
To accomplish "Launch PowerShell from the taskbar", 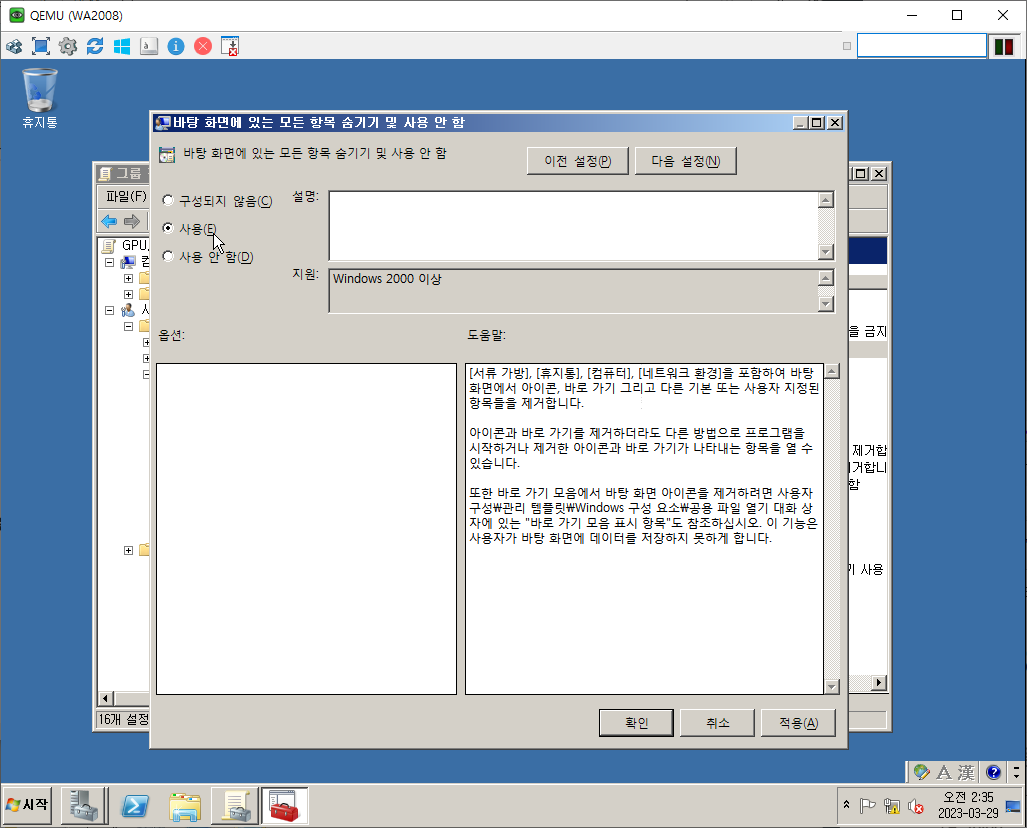I will (x=135, y=806).
